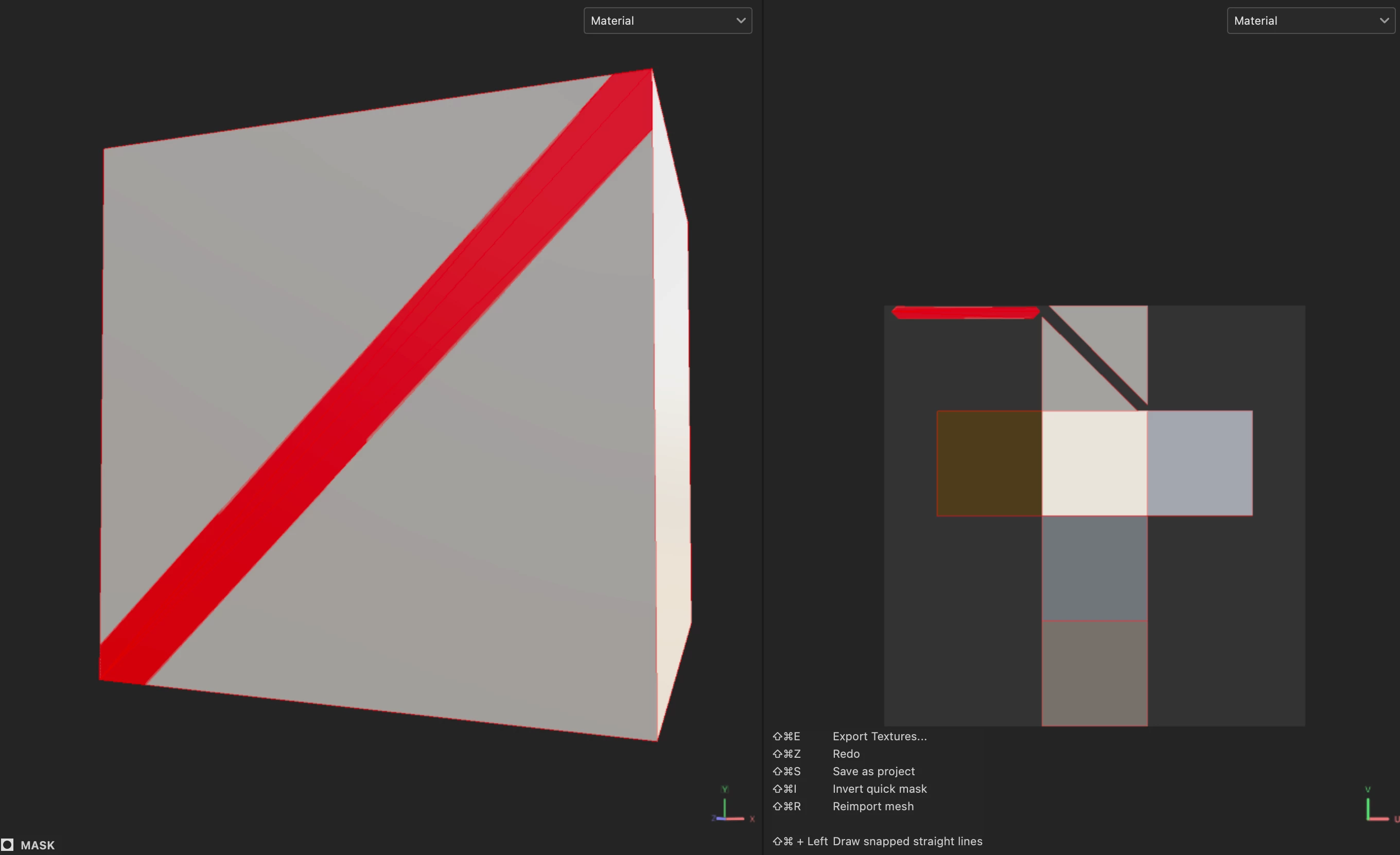Click the red mask stroke in UV view

pyautogui.click(x=965, y=312)
